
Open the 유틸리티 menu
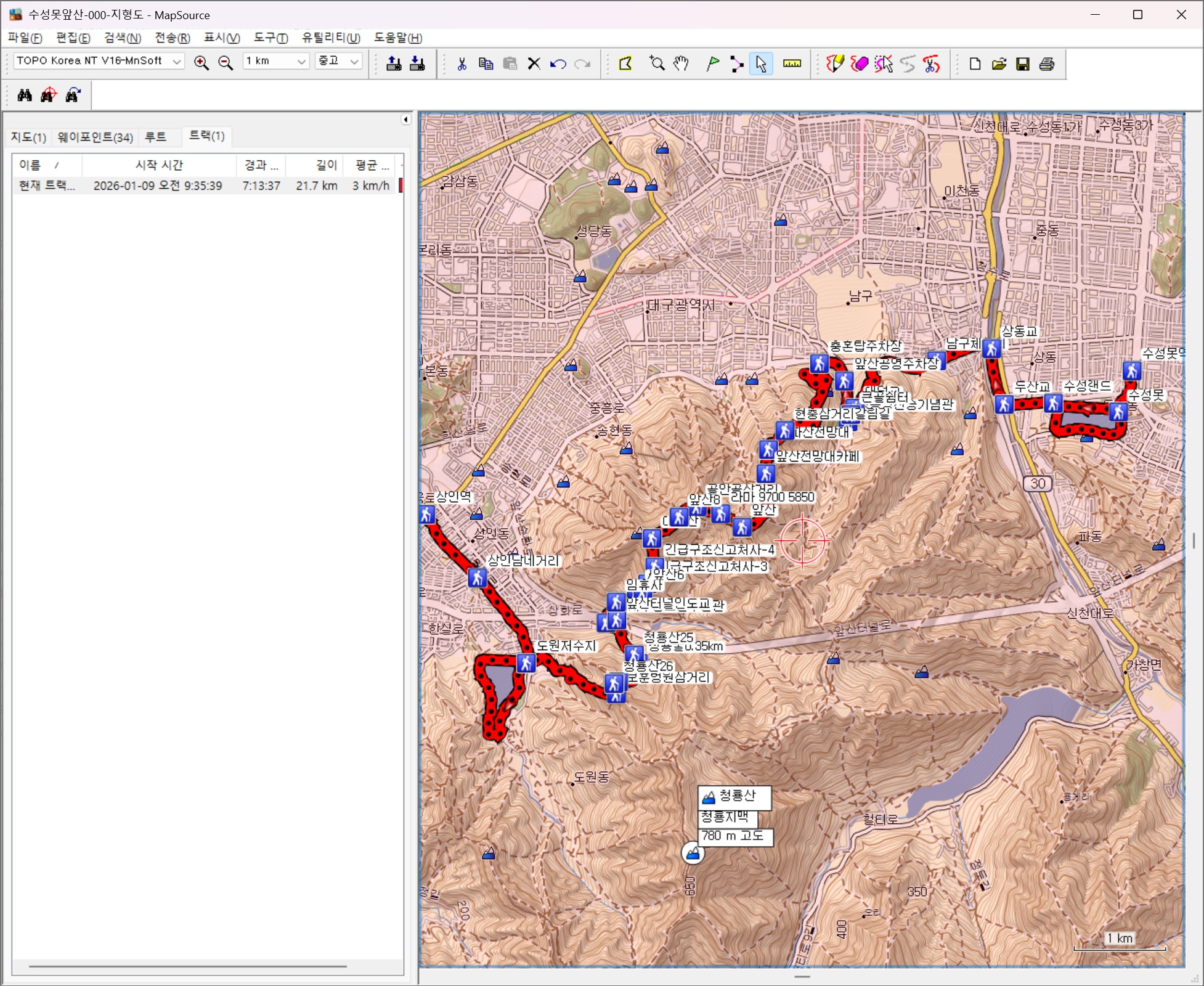[330, 38]
